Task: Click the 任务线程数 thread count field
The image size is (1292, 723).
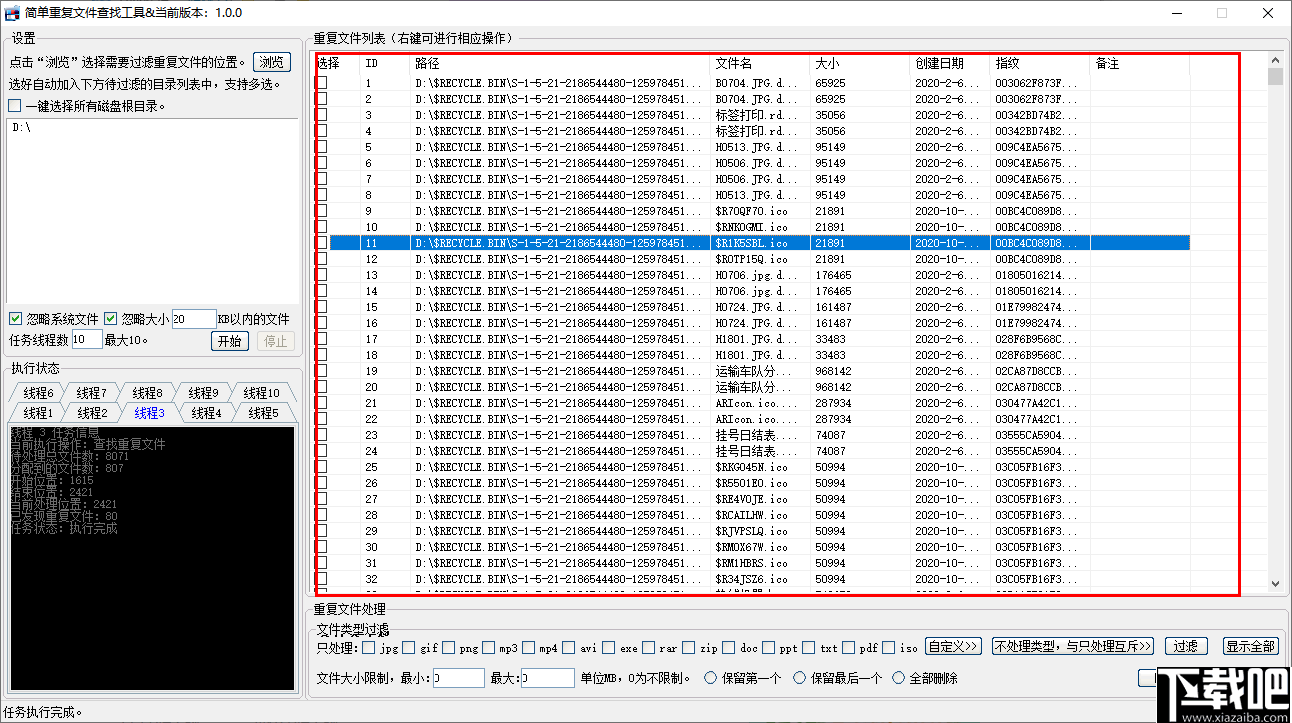Action: point(86,340)
